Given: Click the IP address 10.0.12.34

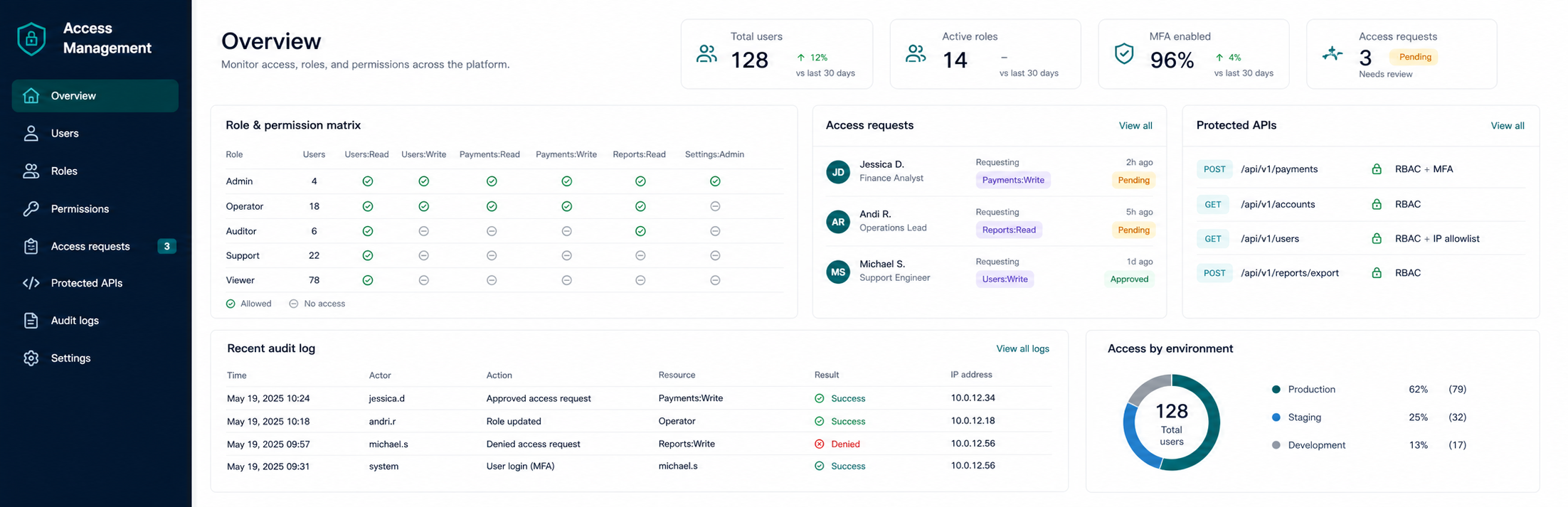Looking at the screenshot, I should coord(973,397).
